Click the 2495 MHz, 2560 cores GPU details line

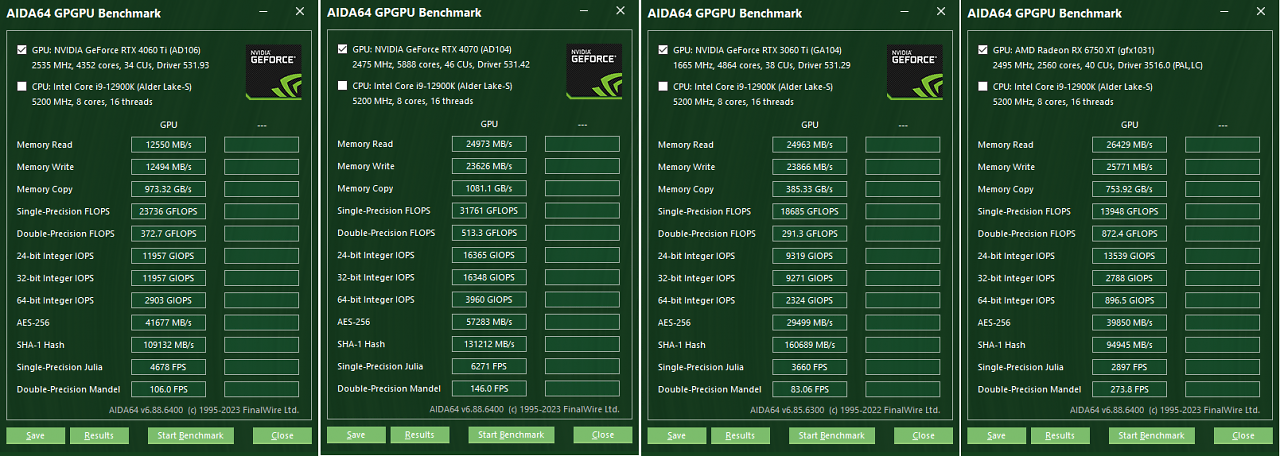pyautogui.click(x=1096, y=64)
